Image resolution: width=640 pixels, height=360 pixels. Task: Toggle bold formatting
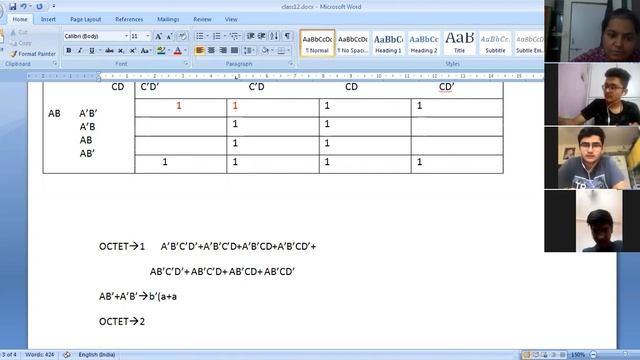69,51
